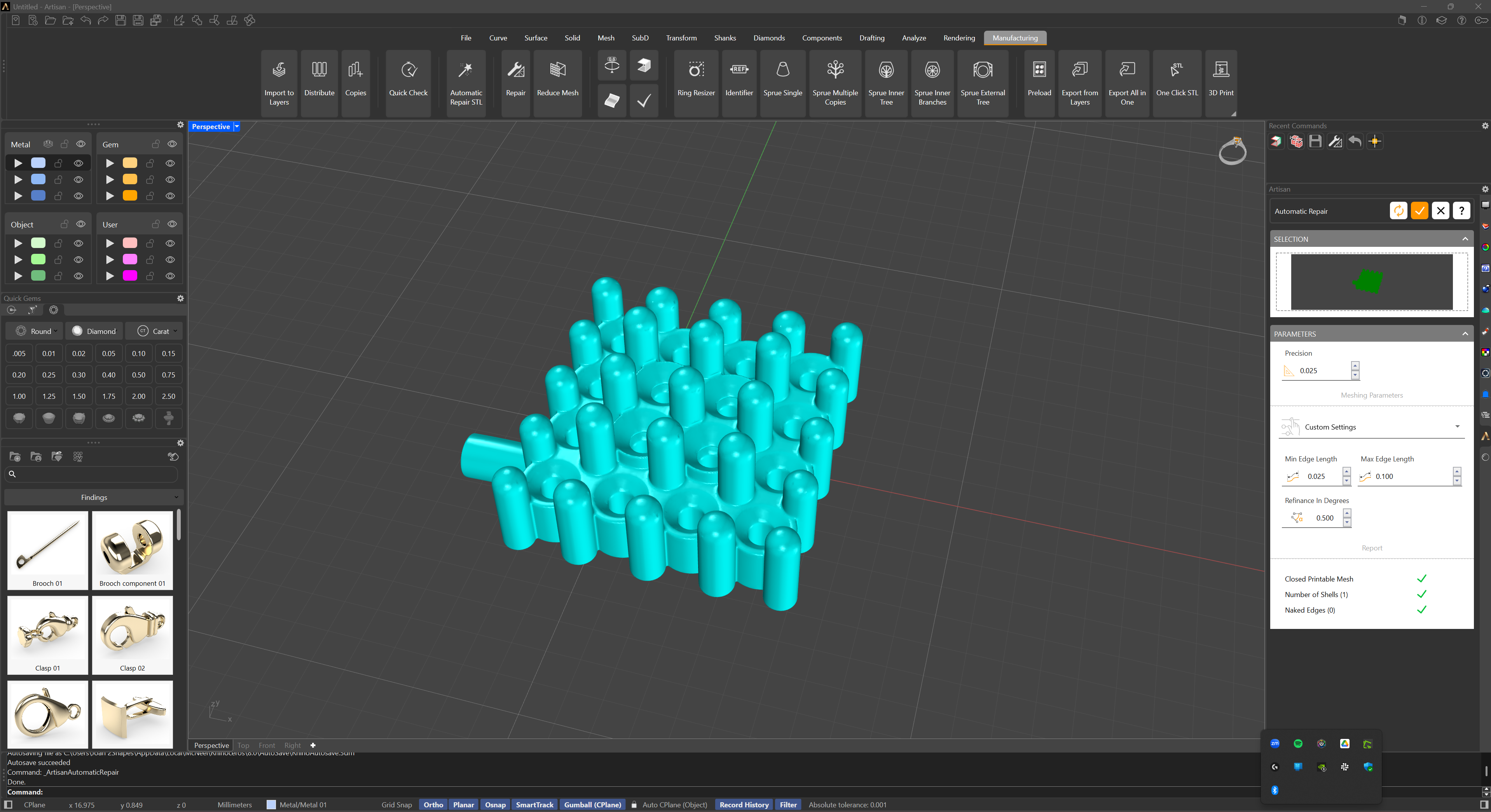Click the One Click STL tool
Viewport: 1491px width, 812px height.
pyautogui.click(x=1177, y=83)
